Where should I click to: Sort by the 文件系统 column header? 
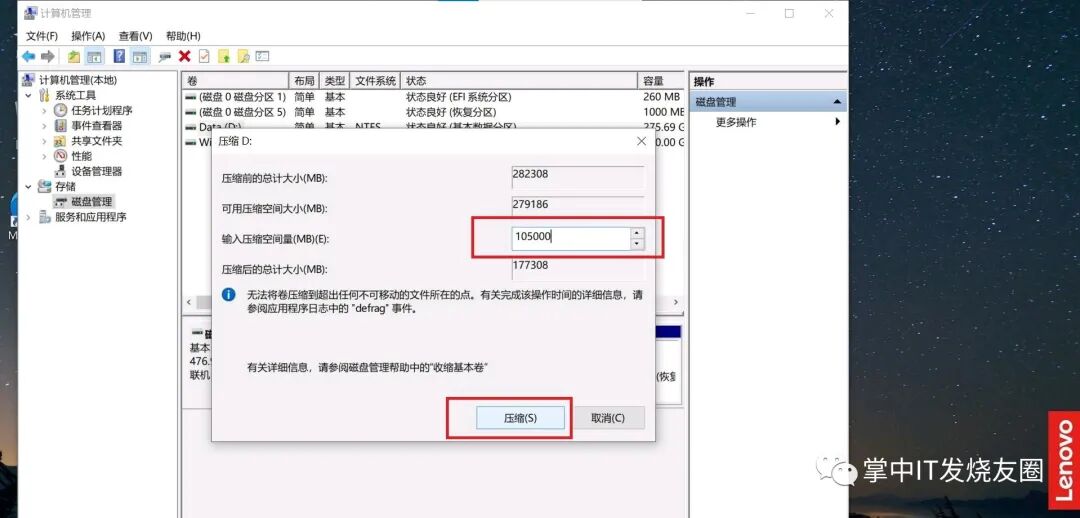coord(375,81)
